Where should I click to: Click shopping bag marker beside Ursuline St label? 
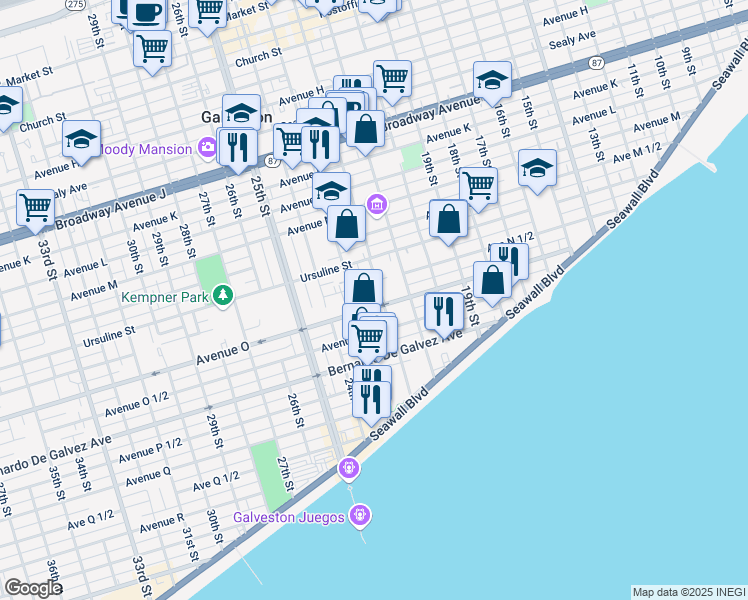364,288
